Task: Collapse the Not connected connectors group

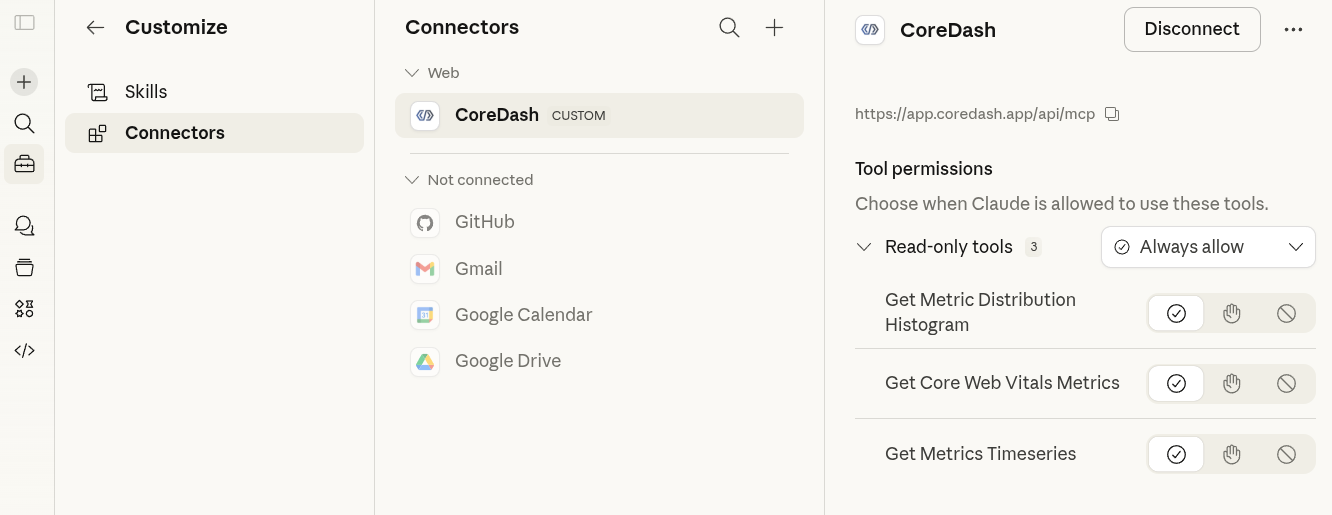Action: tap(411, 180)
